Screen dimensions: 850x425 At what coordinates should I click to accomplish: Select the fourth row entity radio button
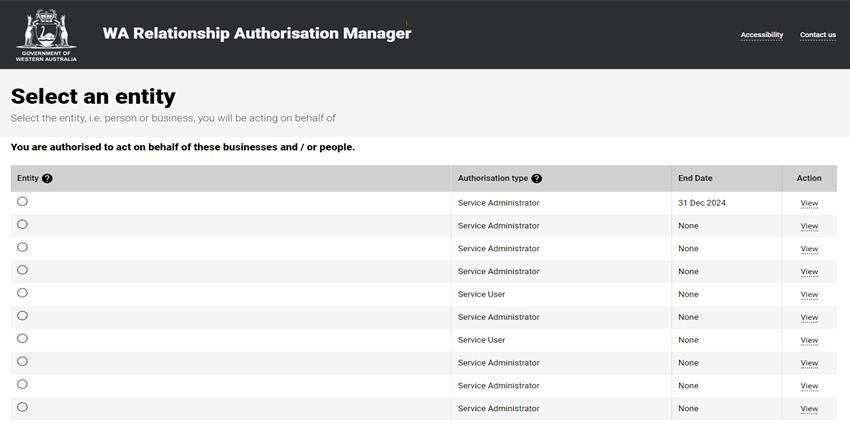(22, 269)
